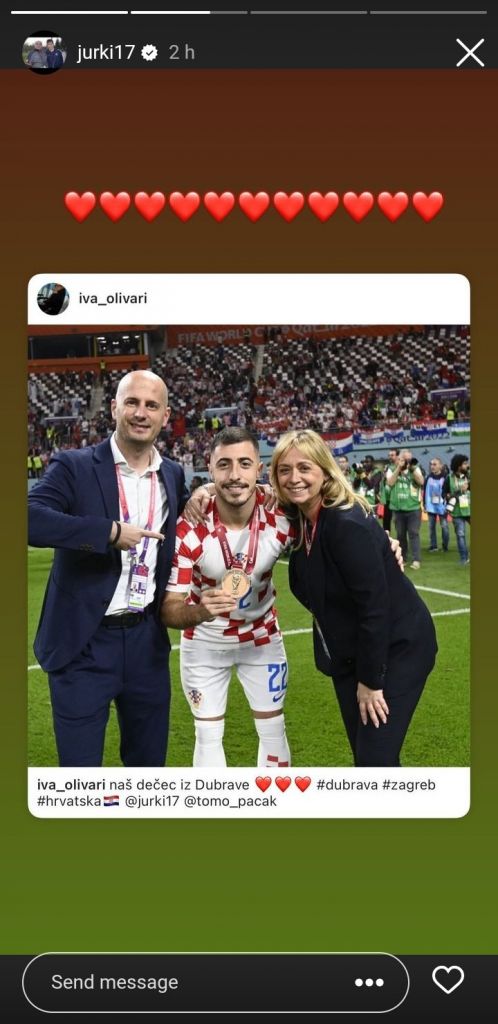The height and width of the screenshot is (1024, 498).
Task: Open the #dubrava hashtag
Action: click(x=347, y=784)
